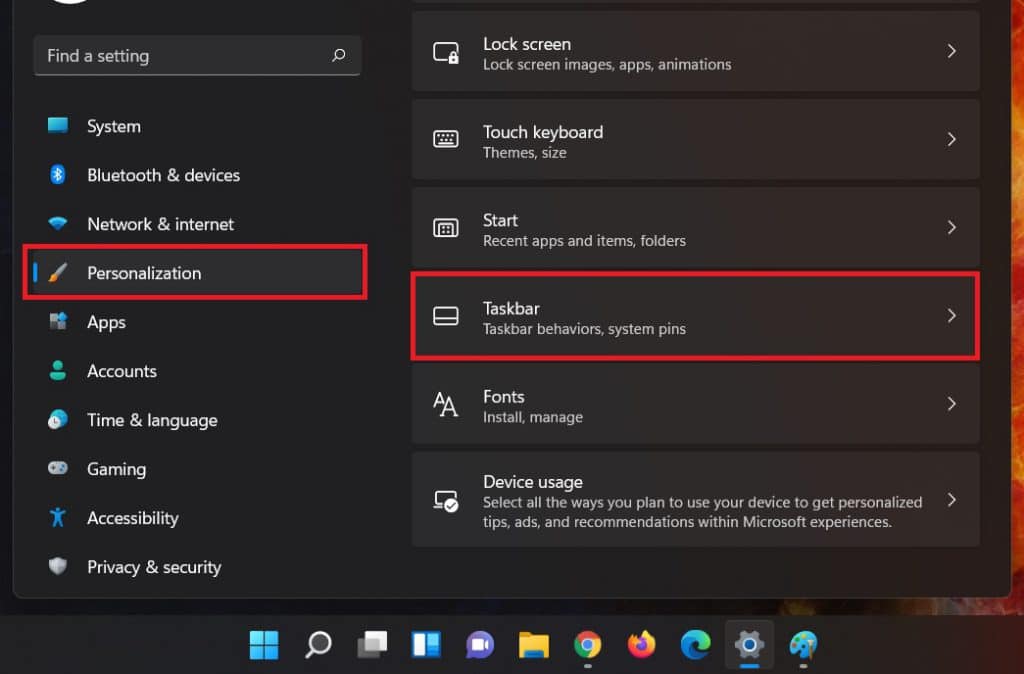Expand Lock screen chevron arrow

tap(952, 51)
